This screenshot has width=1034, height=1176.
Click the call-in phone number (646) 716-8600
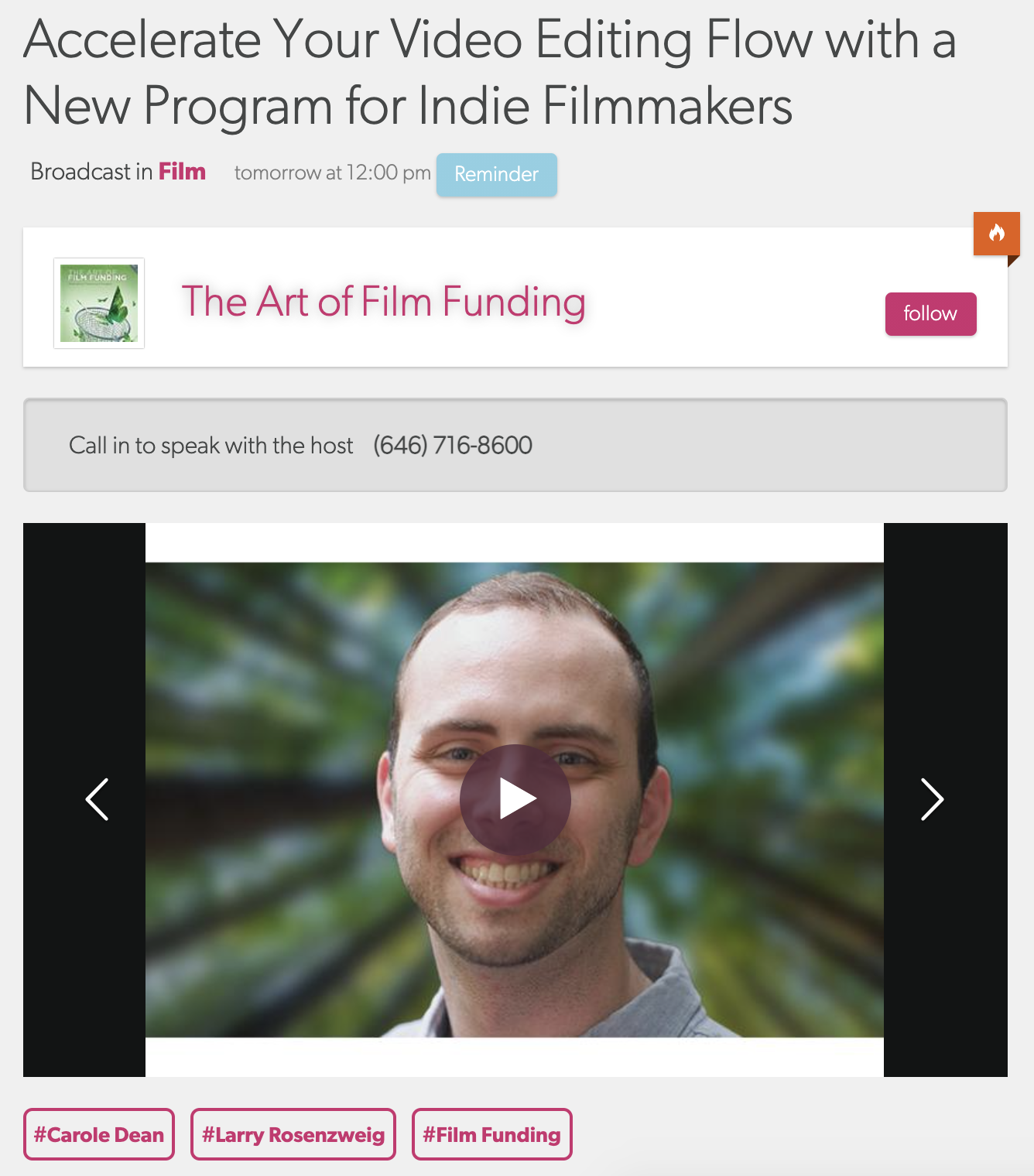point(453,446)
